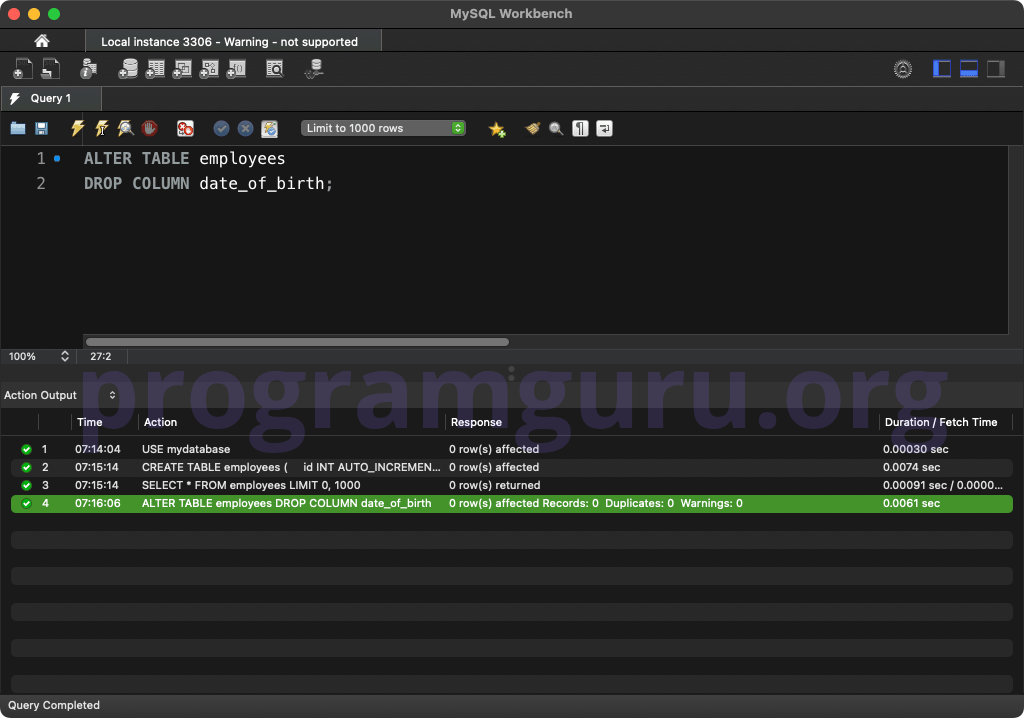Toggle word wrap in editor
The width and height of the screenshot is (1024, 718).
(605, 128)
